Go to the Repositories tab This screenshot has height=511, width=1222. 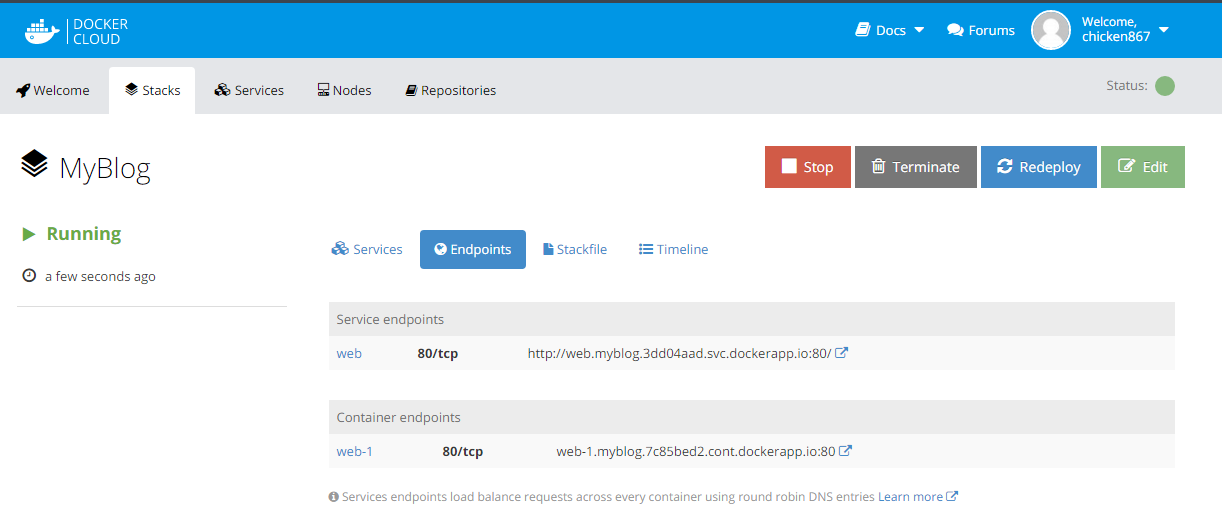point(450,90)
